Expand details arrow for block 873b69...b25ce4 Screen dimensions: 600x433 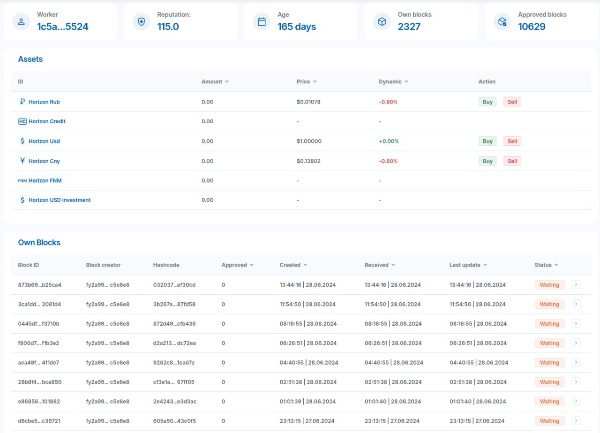point(575,285)
